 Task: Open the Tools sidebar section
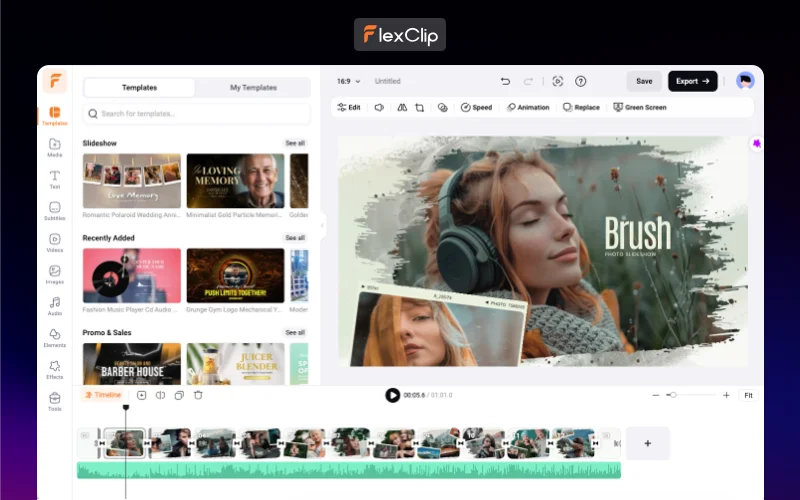click(55, 402)
